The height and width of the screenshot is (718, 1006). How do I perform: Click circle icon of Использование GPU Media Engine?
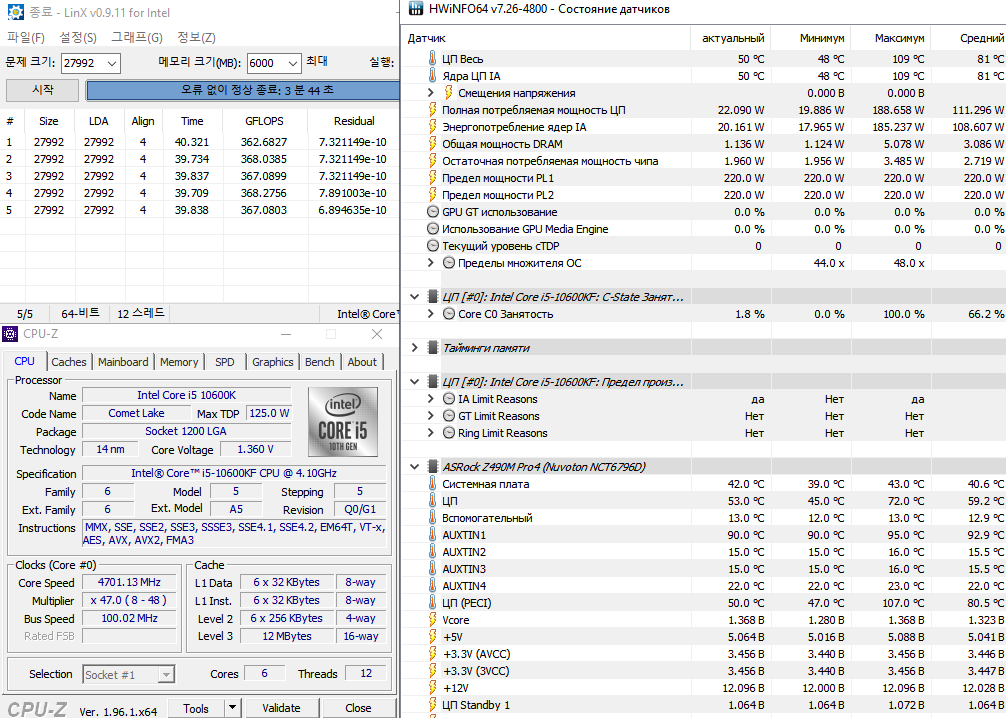[x=433, y=229]
